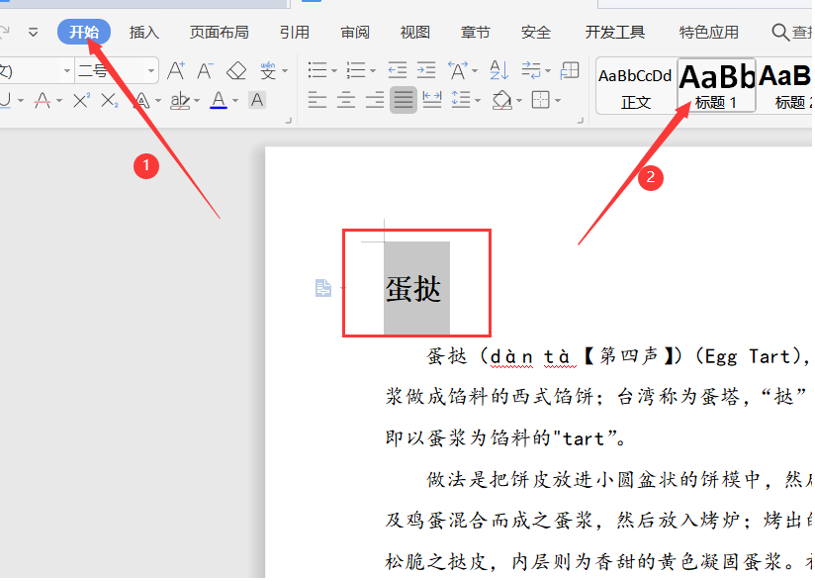Align text left
This screenshot has height=581, width=815.
click(317, 100)
